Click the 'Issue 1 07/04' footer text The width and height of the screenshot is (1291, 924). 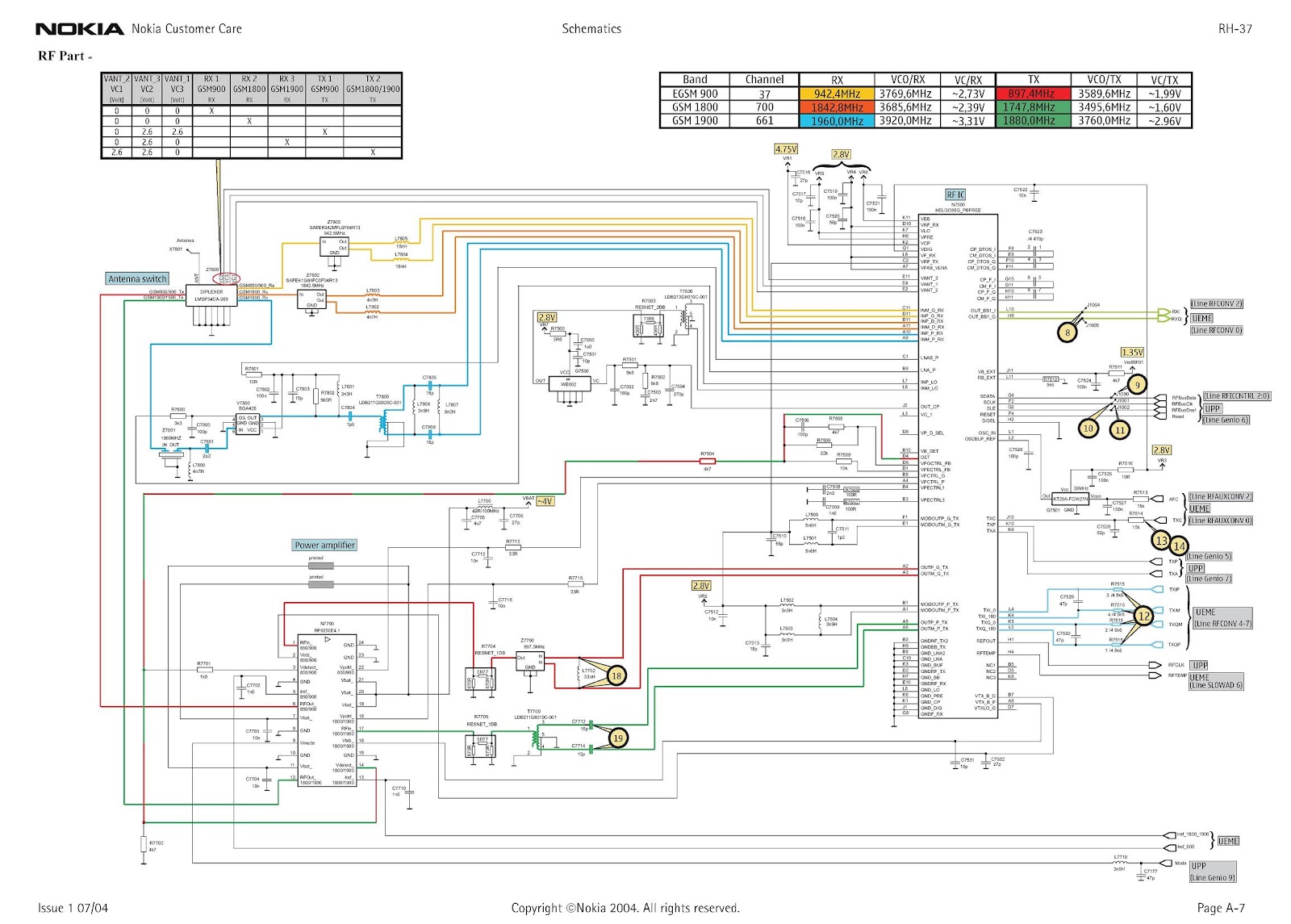[x=73, y=908]
